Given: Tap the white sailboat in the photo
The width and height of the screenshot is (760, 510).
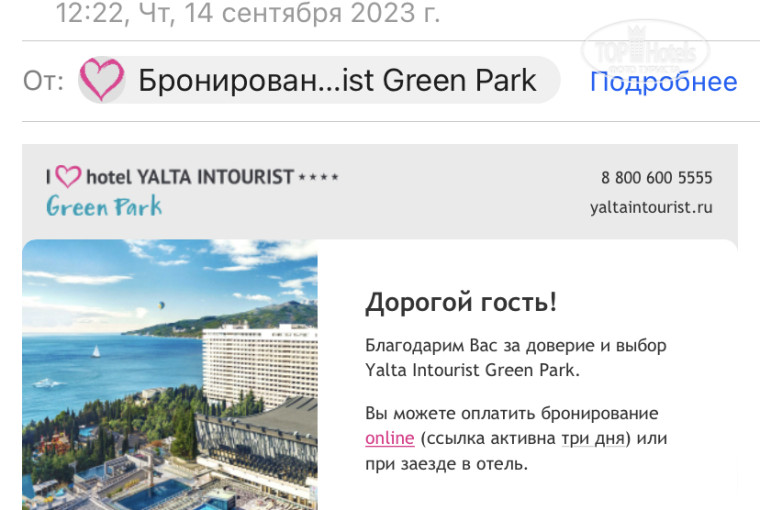Looking at the screenshot, I should click(x=96, y=351).
